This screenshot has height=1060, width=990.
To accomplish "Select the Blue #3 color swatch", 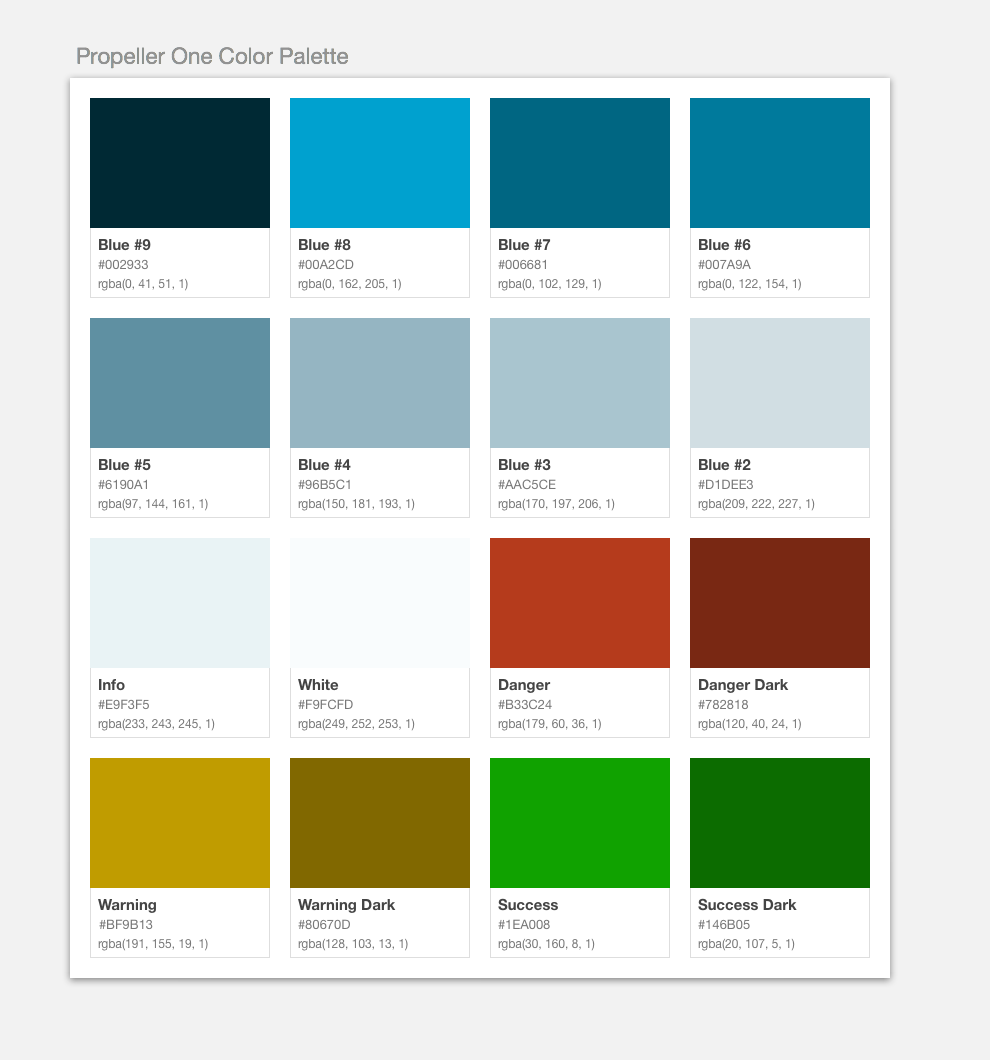I will [580, 383].
